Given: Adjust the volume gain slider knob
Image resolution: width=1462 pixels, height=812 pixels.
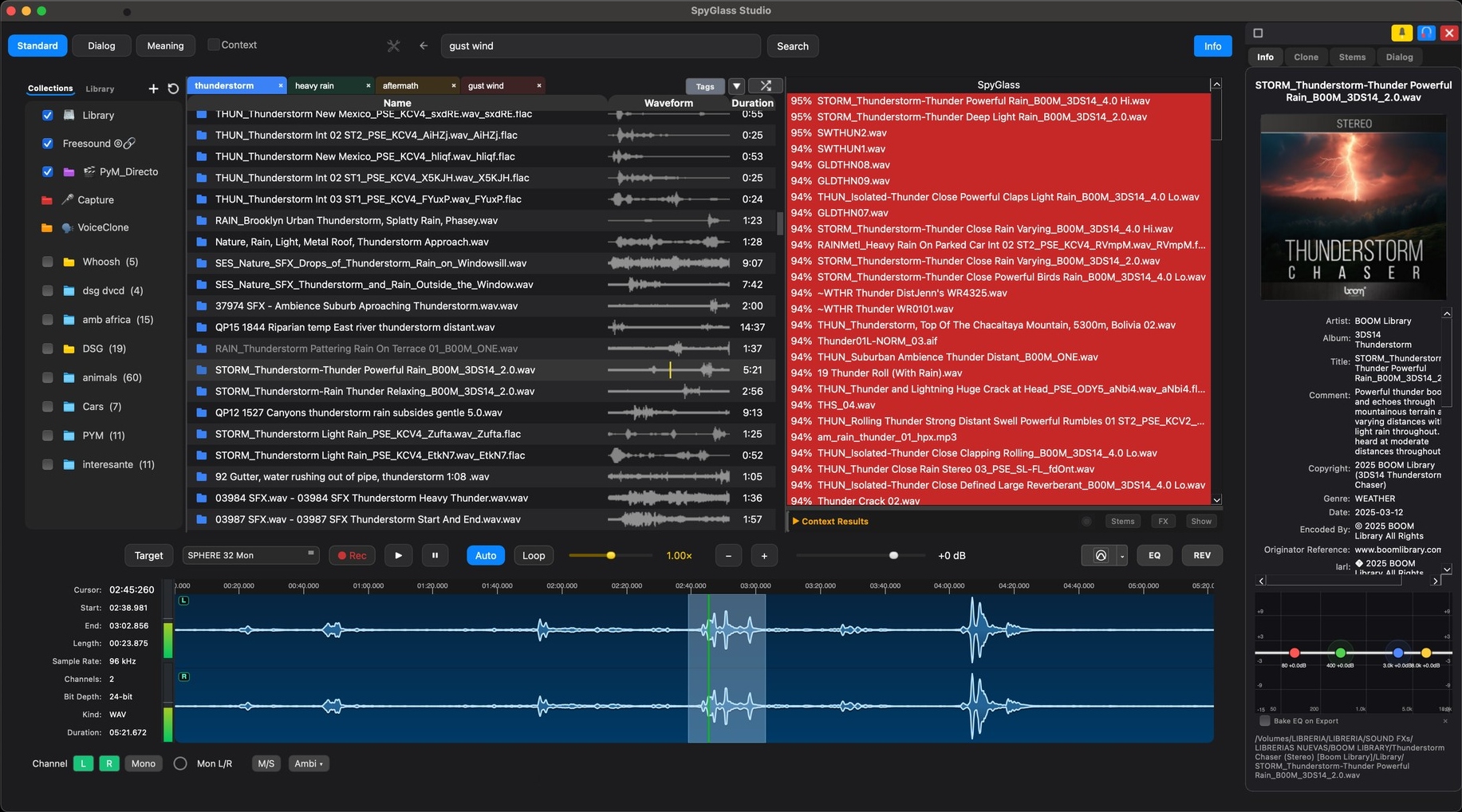Looking at the screenshot, I should point(893,555).
